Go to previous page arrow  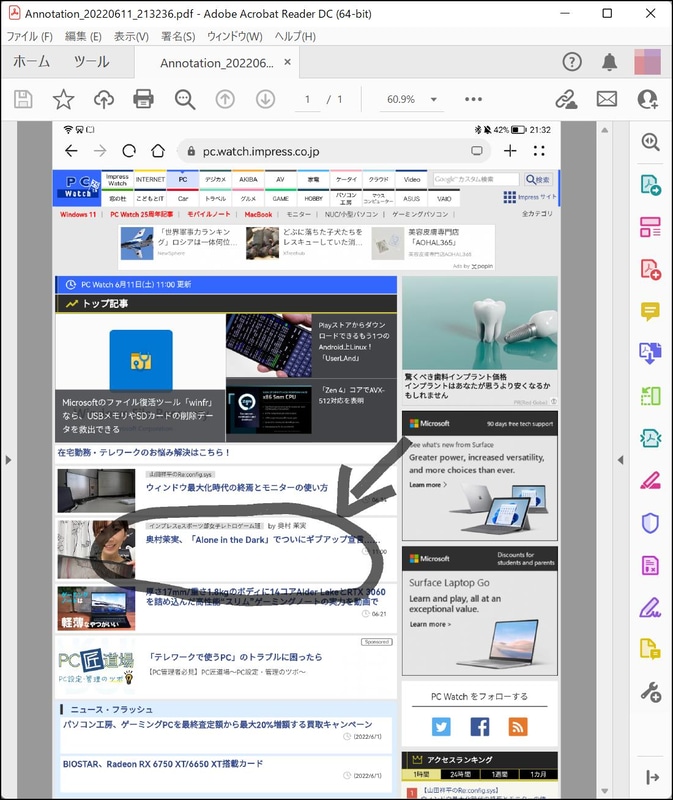point(225,99)
